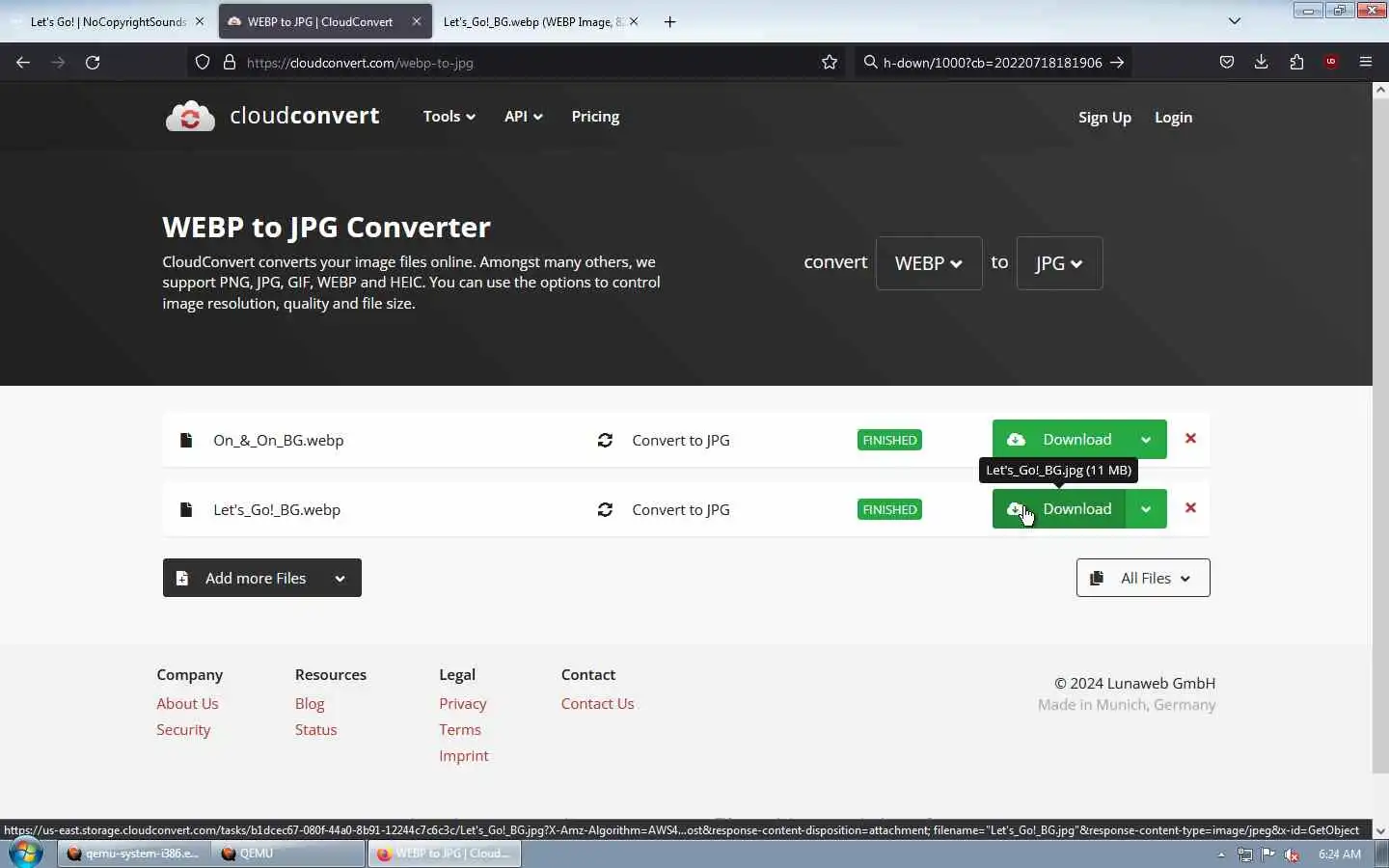Click the search go arrow icon

pos(1117,63)
